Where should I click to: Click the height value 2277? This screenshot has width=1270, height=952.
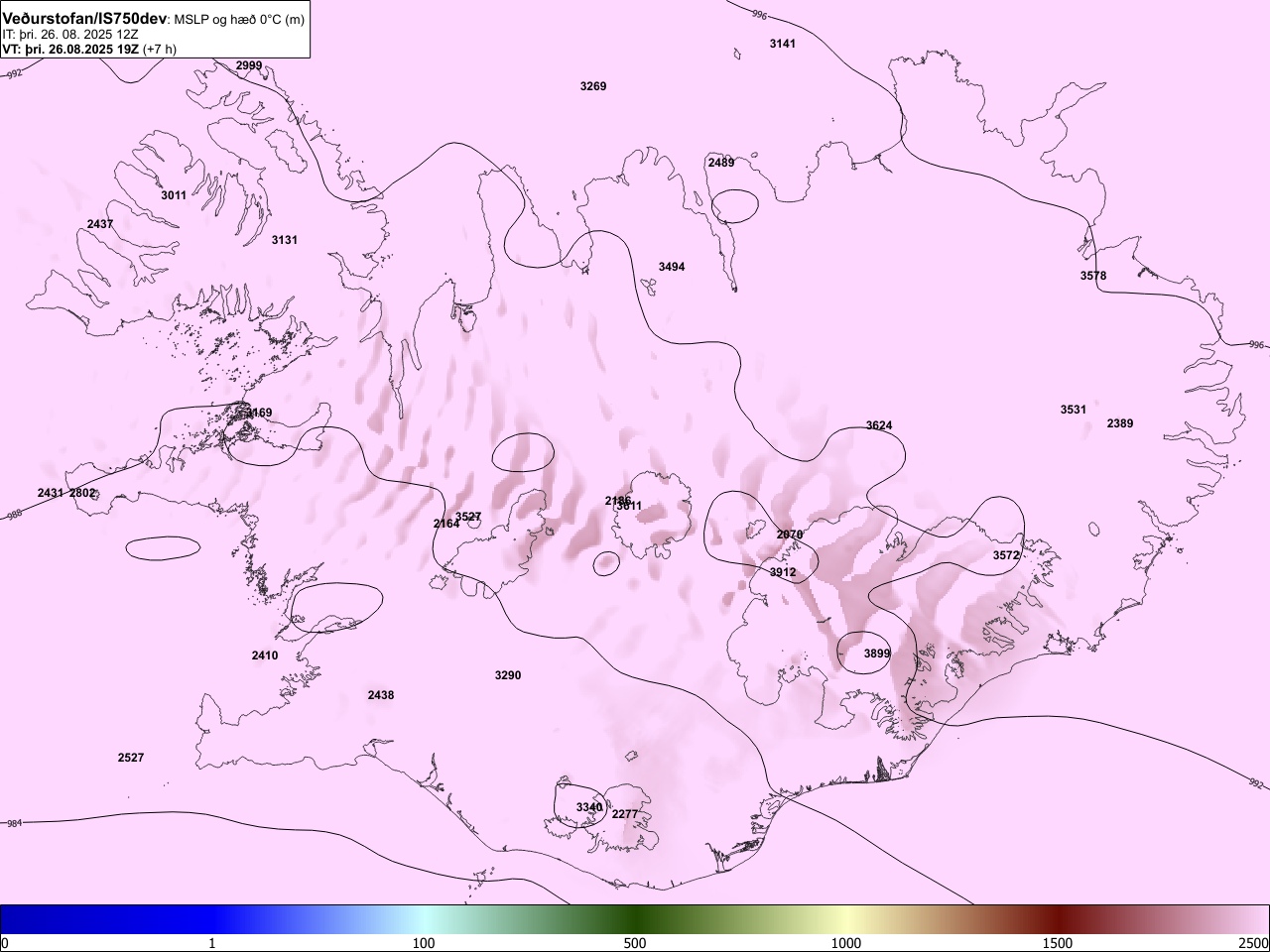click(x=625, y=814)
